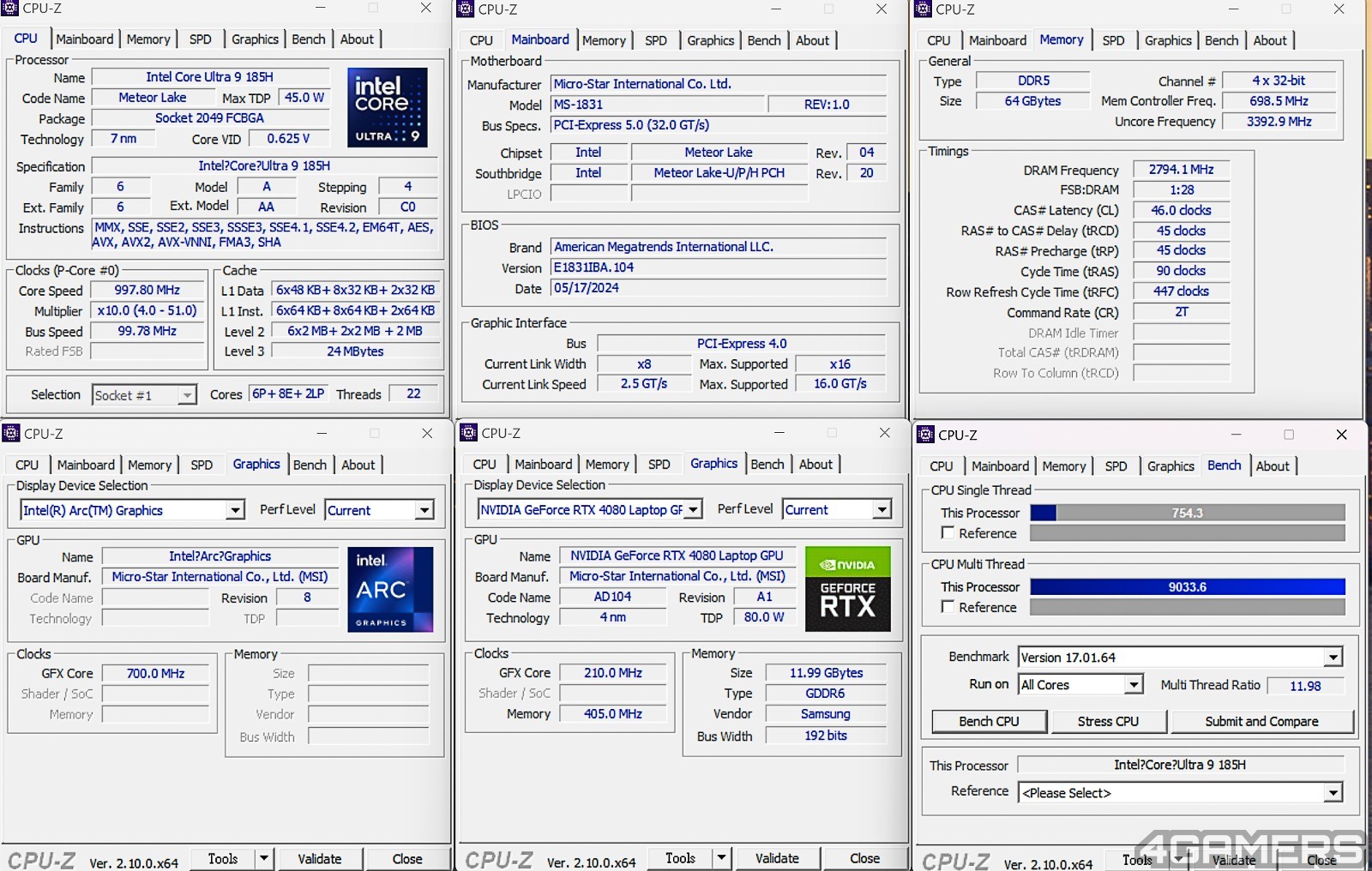
Task: Click the Close button at bottom of NVIDIA Graphics window
Action: point(864,857)
